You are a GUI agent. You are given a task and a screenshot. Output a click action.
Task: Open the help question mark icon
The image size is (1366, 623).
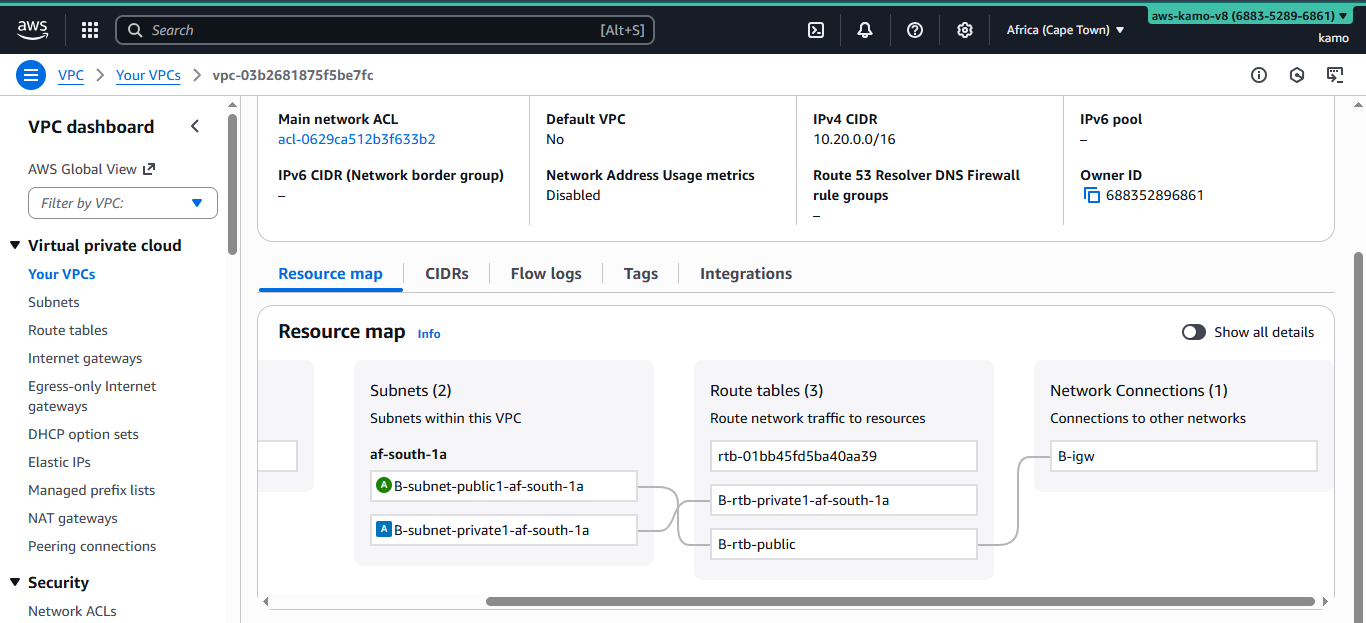[x=914, y=30]
